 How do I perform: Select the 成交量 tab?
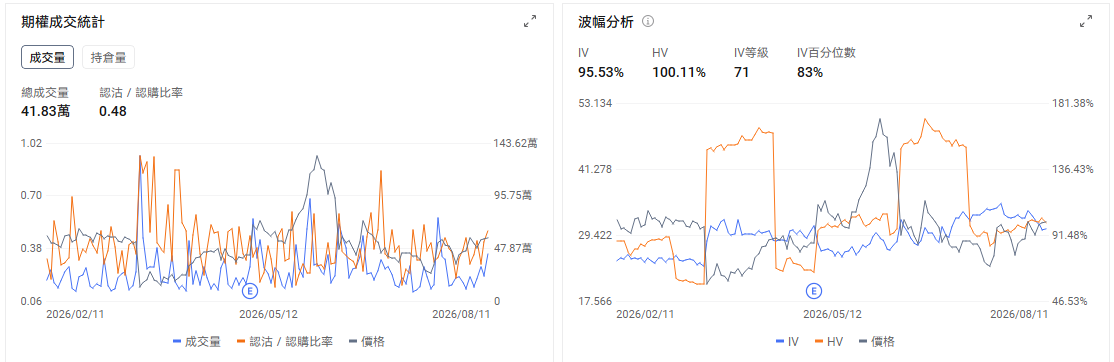pos(48,57)
